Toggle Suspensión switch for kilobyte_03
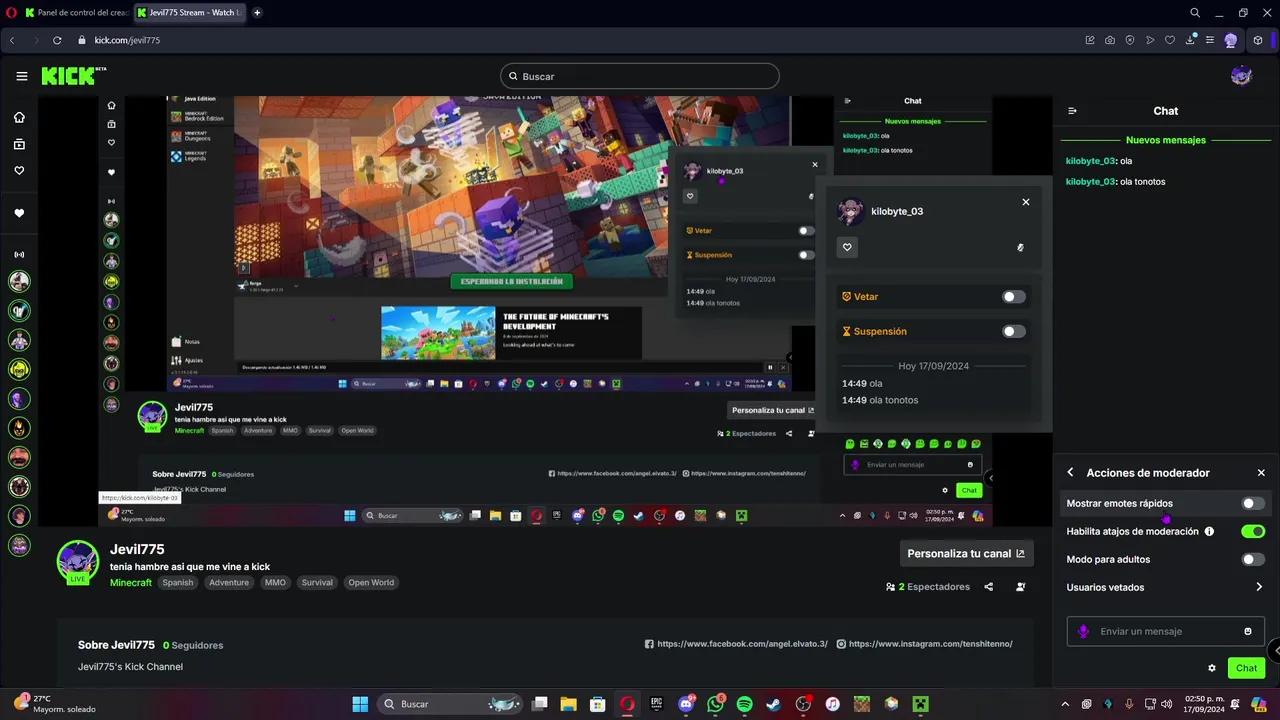1280x720 pixels. click(x=1013, y=331)
